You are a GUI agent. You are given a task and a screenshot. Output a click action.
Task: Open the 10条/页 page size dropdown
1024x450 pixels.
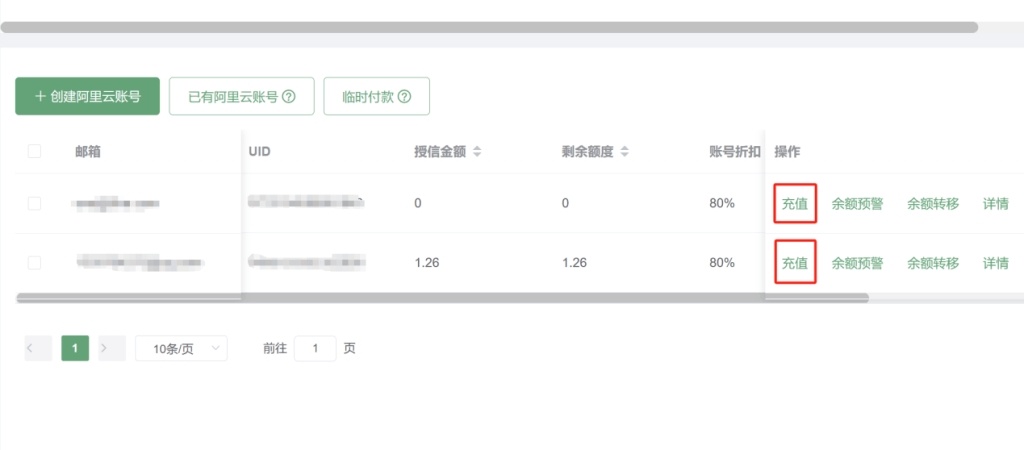click(x=181, y=348)
